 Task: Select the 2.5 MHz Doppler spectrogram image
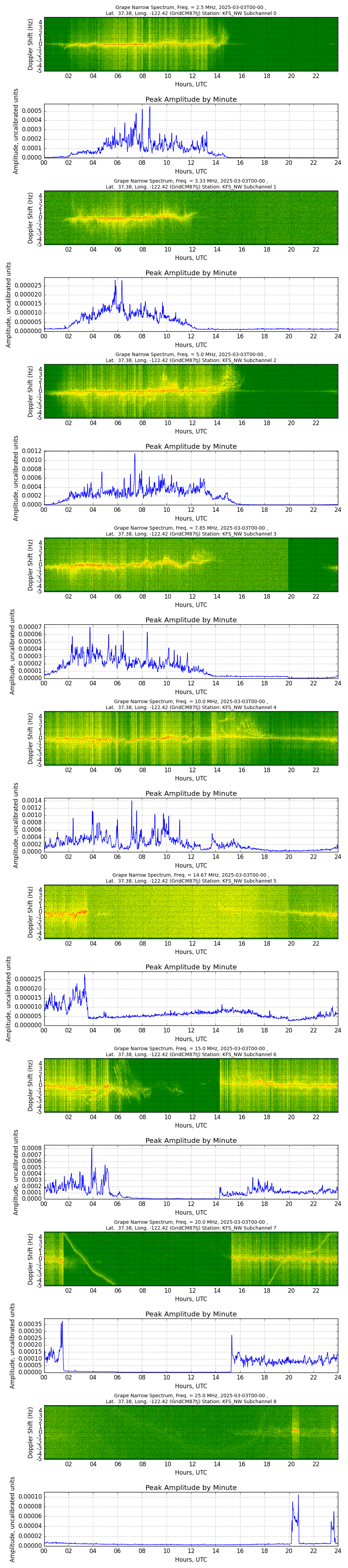(190, 45)
